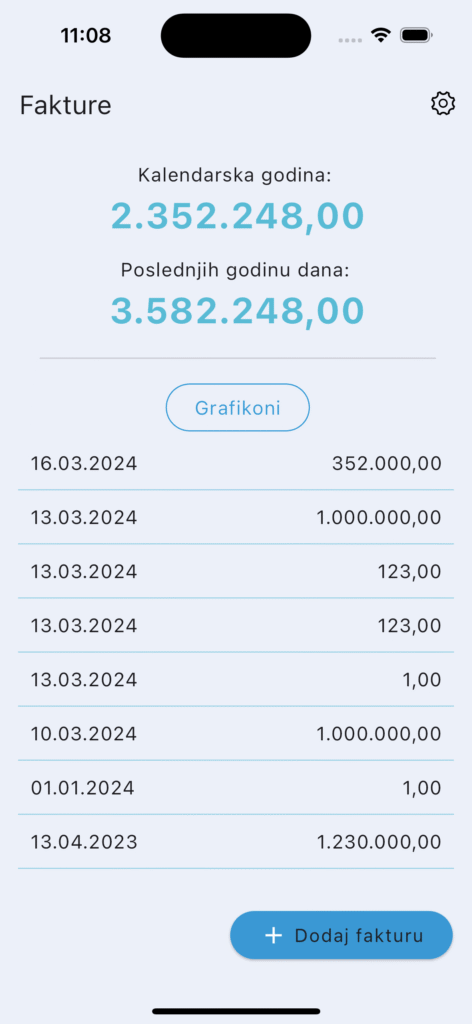Open the 16.03.2024 invoice of 352.000,00
The image size is (472, 1024).
tap(236, 464)
